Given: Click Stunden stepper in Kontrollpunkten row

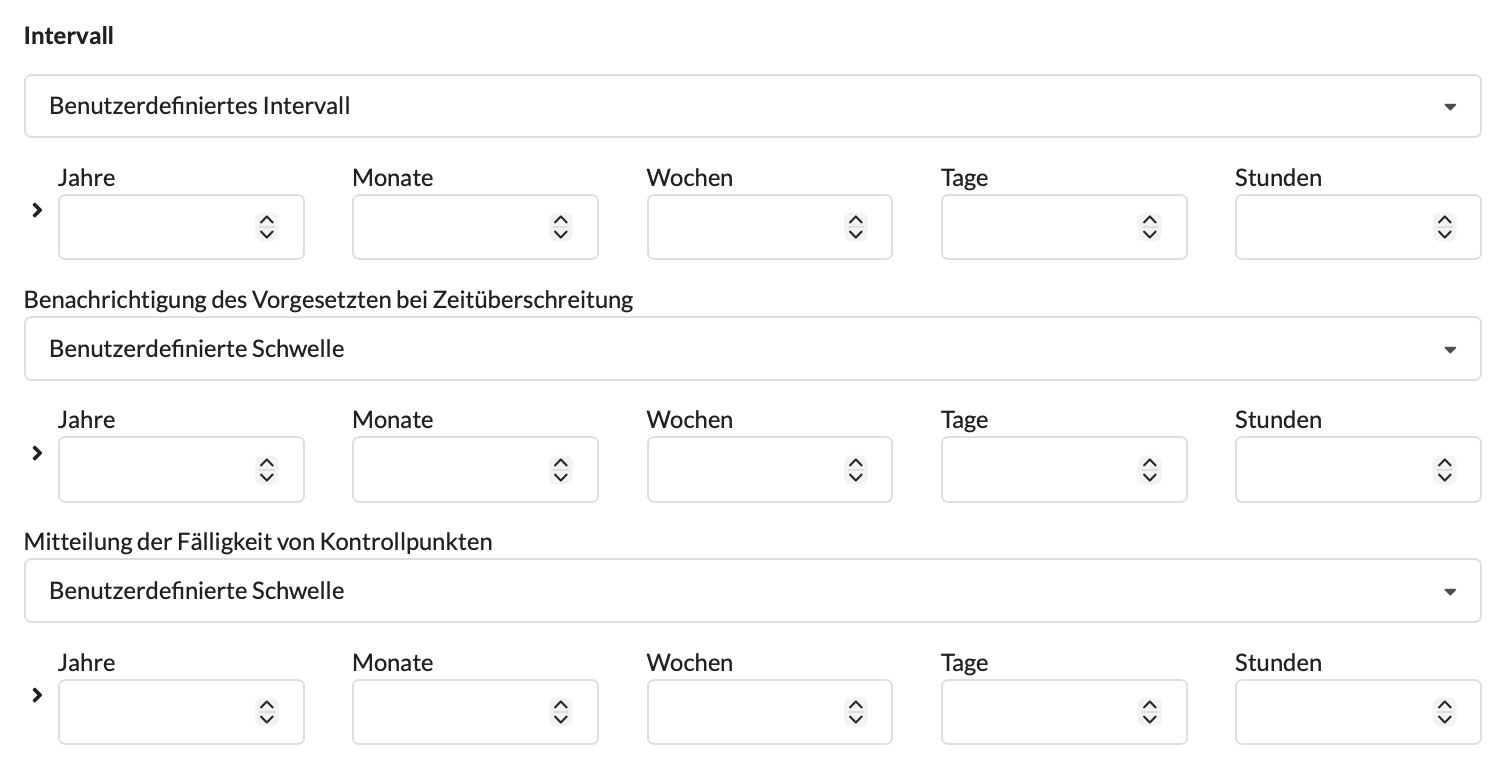Looking at the screenshot, I should (1444, 712).
